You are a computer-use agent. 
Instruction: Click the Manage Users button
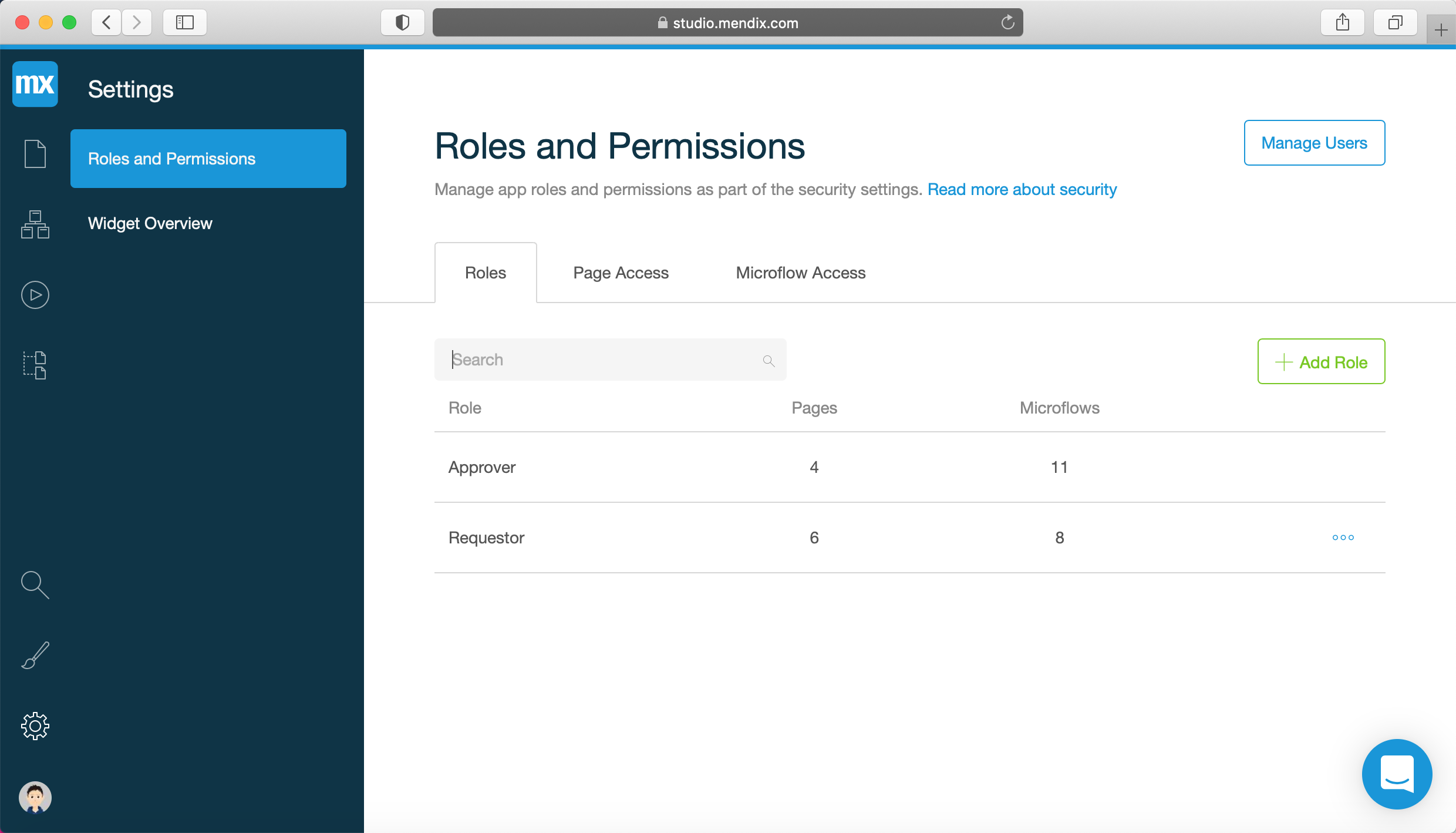[x=1314, y=143]
